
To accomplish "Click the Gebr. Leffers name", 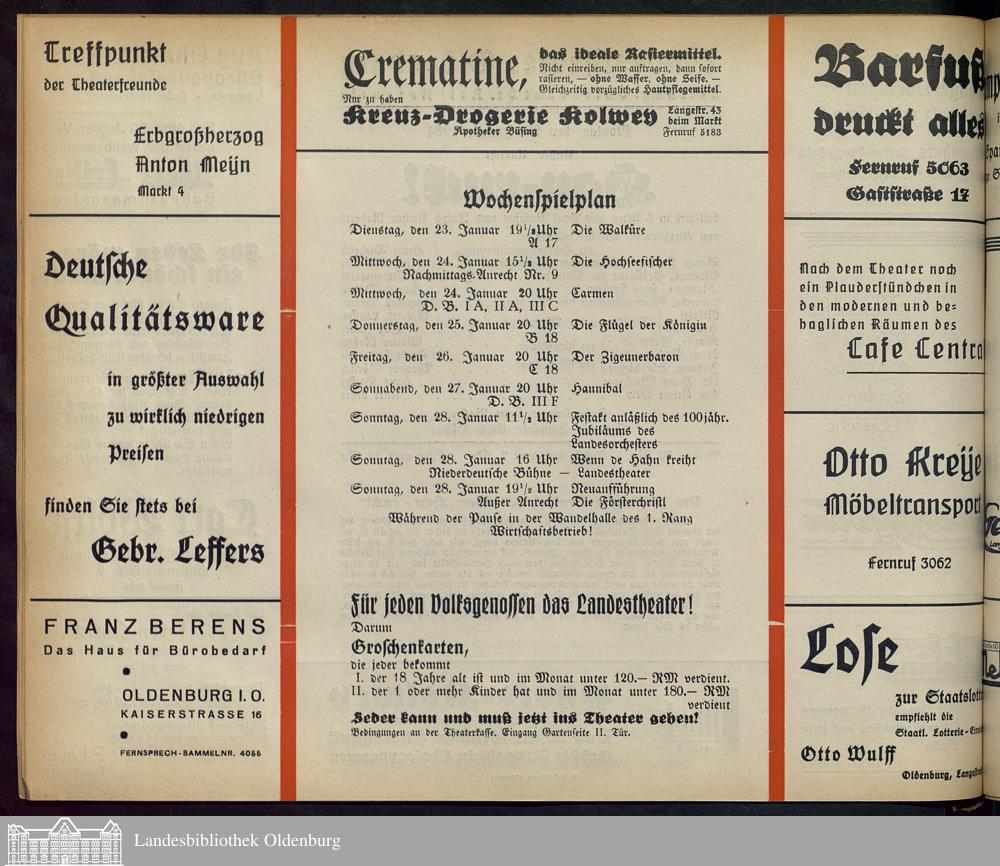I will click(178, 550).
